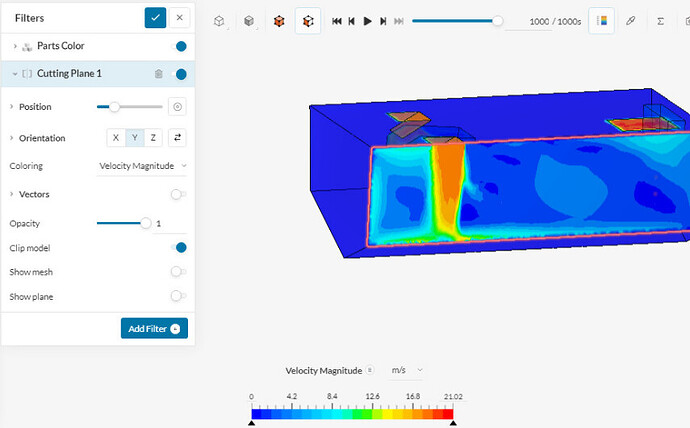Click the pick position target icon

[x=177, y=107]
